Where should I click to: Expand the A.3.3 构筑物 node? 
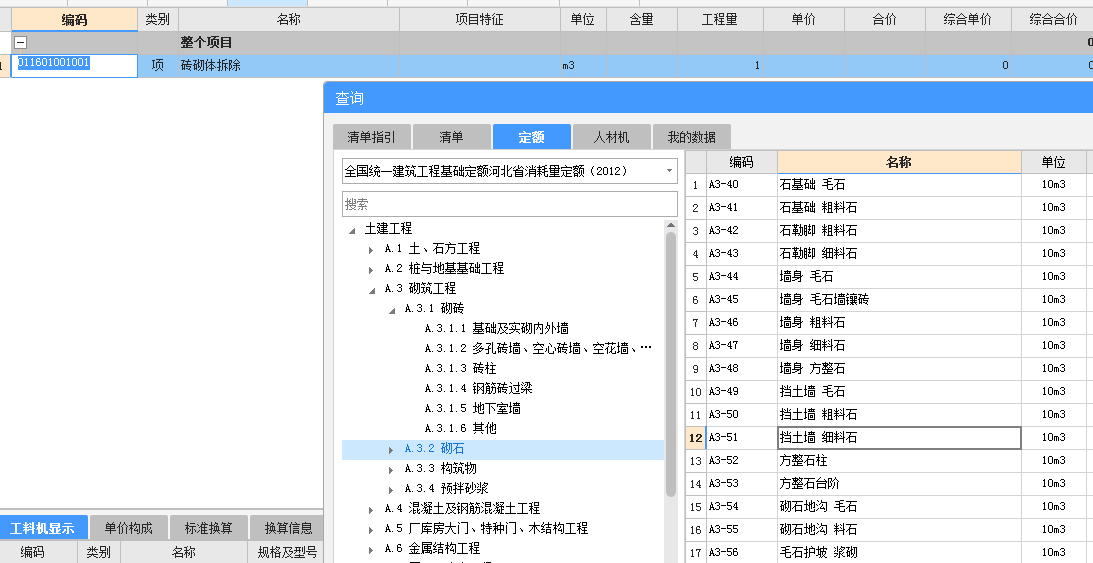tap(392, 470)
